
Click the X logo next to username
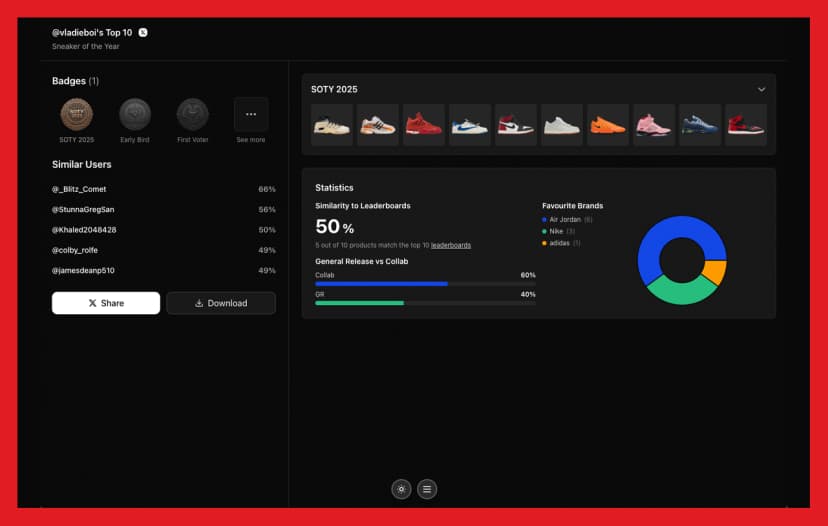(143, 32)
